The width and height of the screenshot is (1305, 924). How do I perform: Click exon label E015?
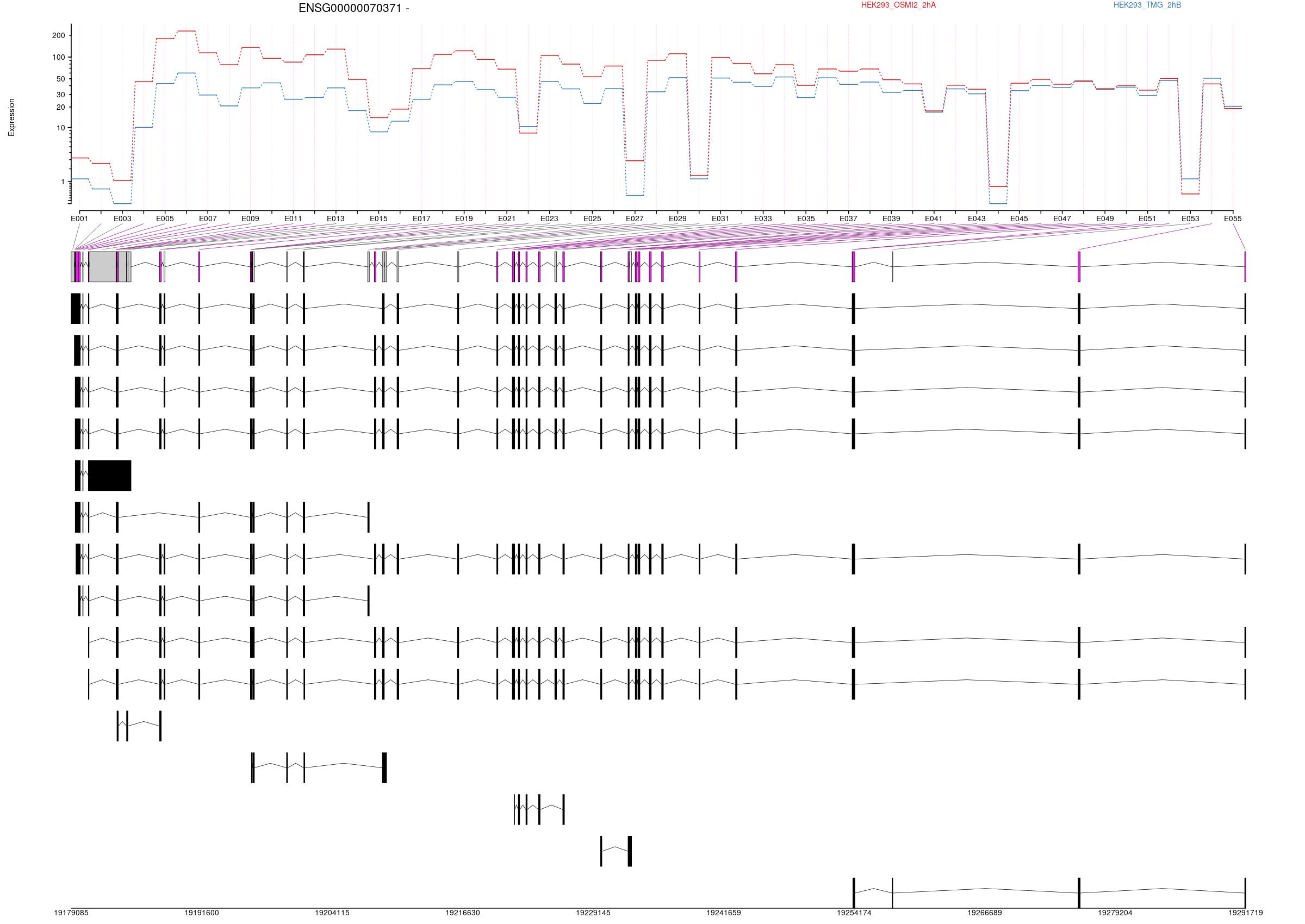pyautogui.click(x=378, y=218)
